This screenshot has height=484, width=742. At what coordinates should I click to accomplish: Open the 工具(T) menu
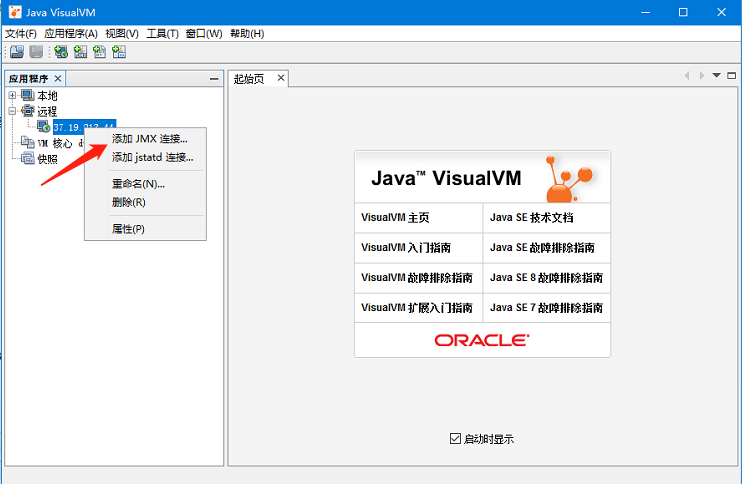[x=162, y=34]
